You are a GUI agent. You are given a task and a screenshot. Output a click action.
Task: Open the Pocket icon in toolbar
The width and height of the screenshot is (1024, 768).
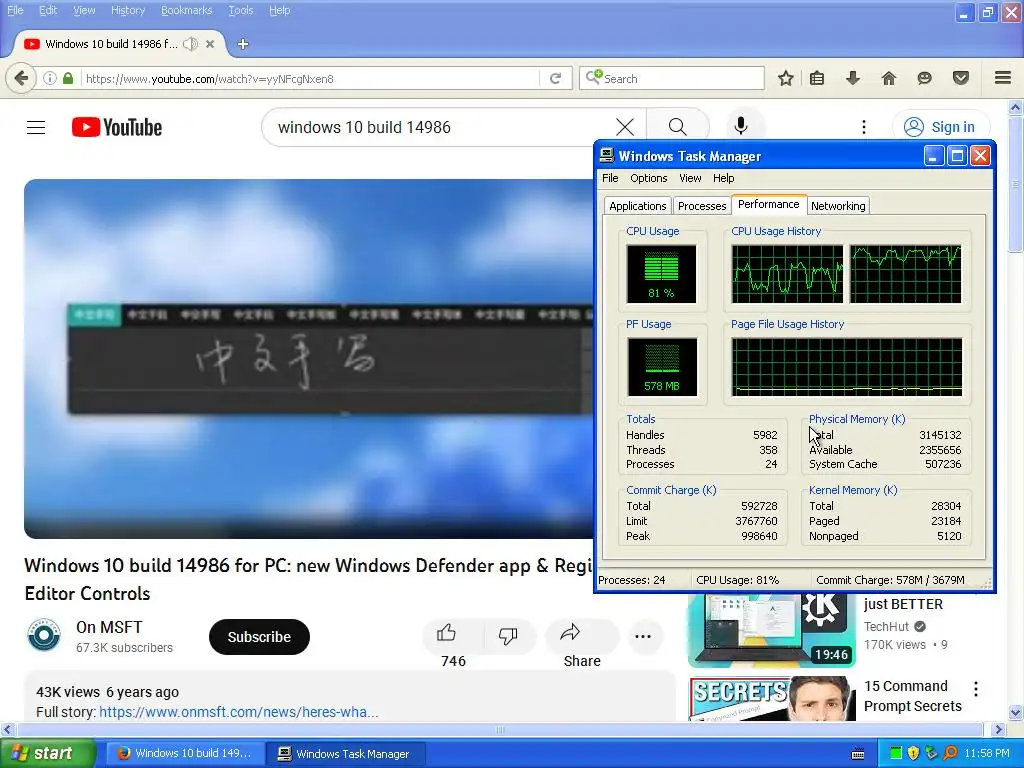[x=961, y=78]
